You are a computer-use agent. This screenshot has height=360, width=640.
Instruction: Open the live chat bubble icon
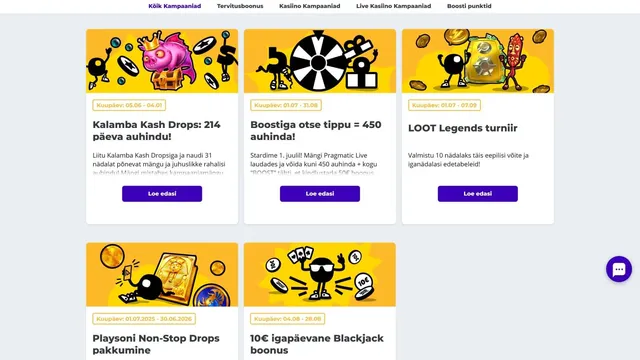pos(619,269)
